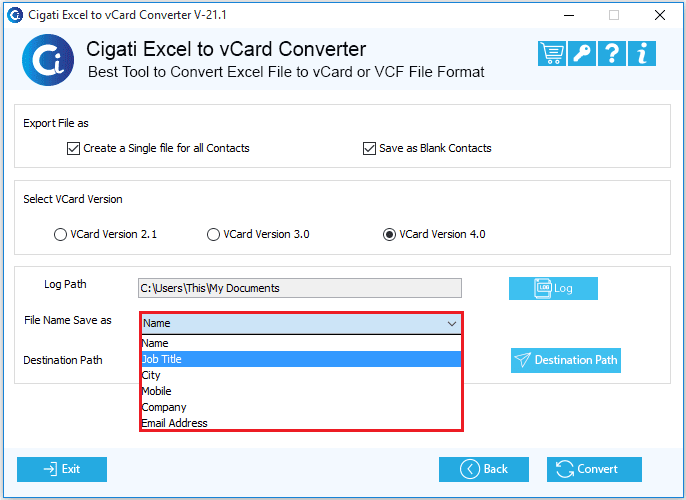Collapse the File Name Save as dropdown

tap(452, 324)
